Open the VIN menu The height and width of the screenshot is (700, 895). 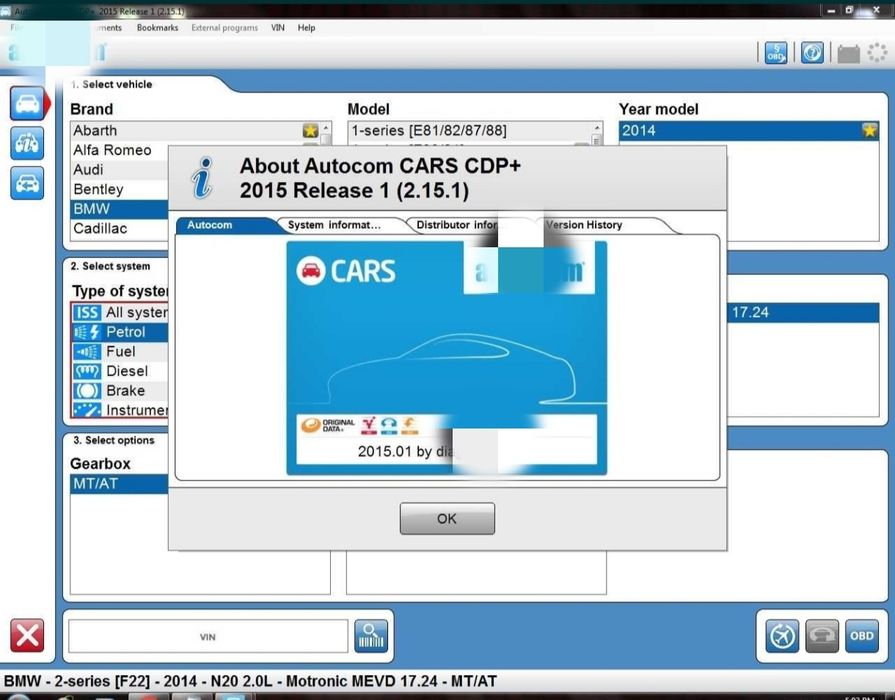pyautogui.click(x=278, y=27)
